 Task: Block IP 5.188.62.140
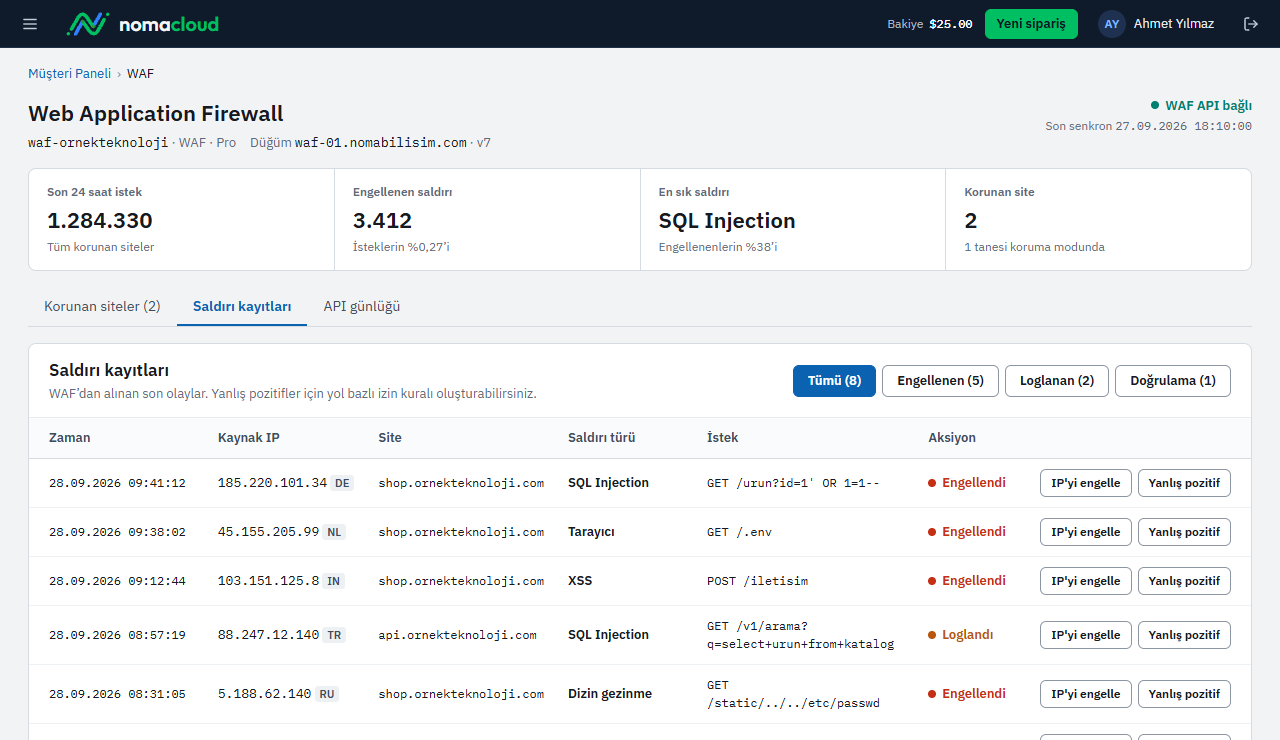tap(1086, 694)
